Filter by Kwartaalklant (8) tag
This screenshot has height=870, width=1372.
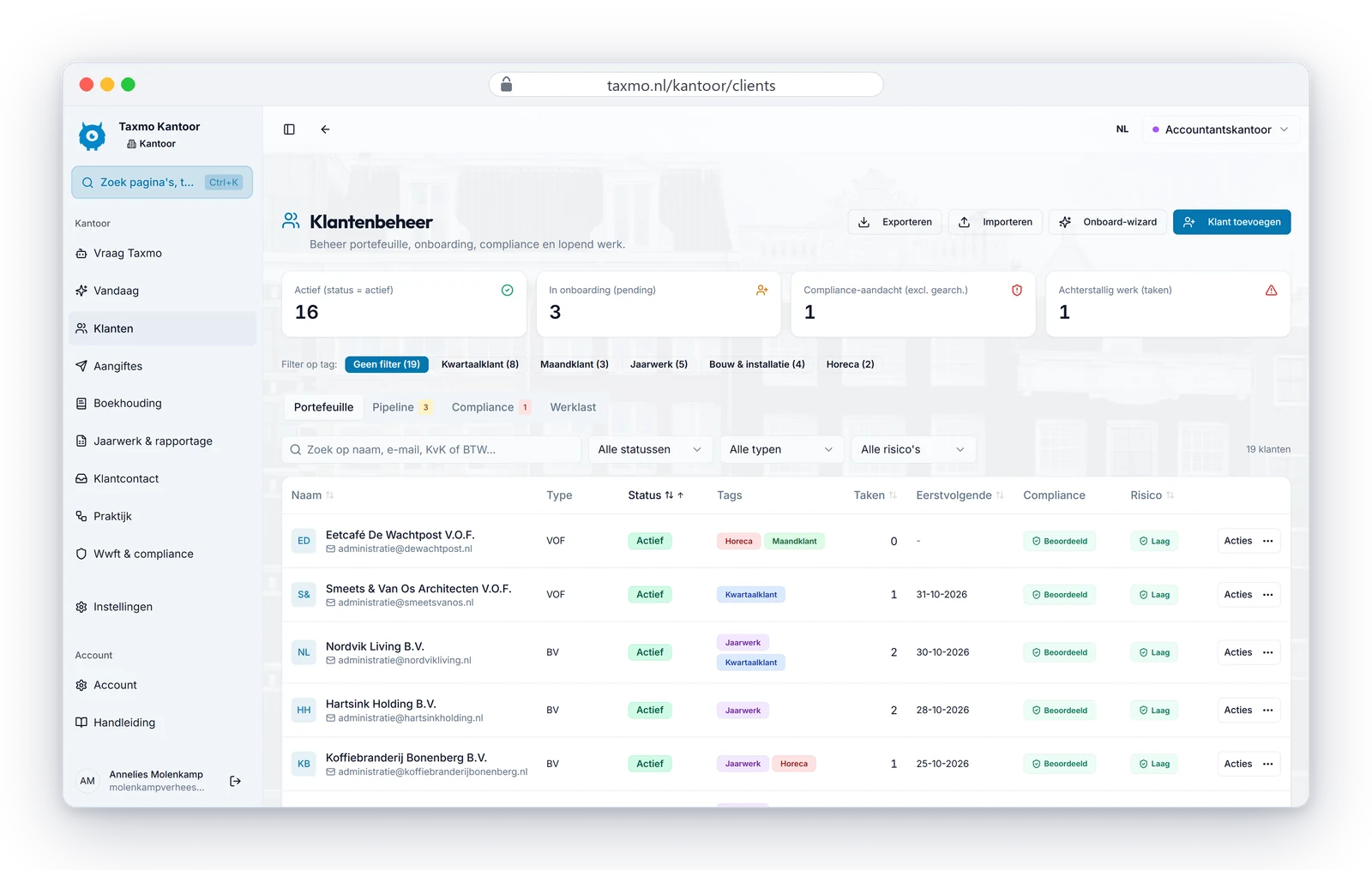tap(480, 364)
